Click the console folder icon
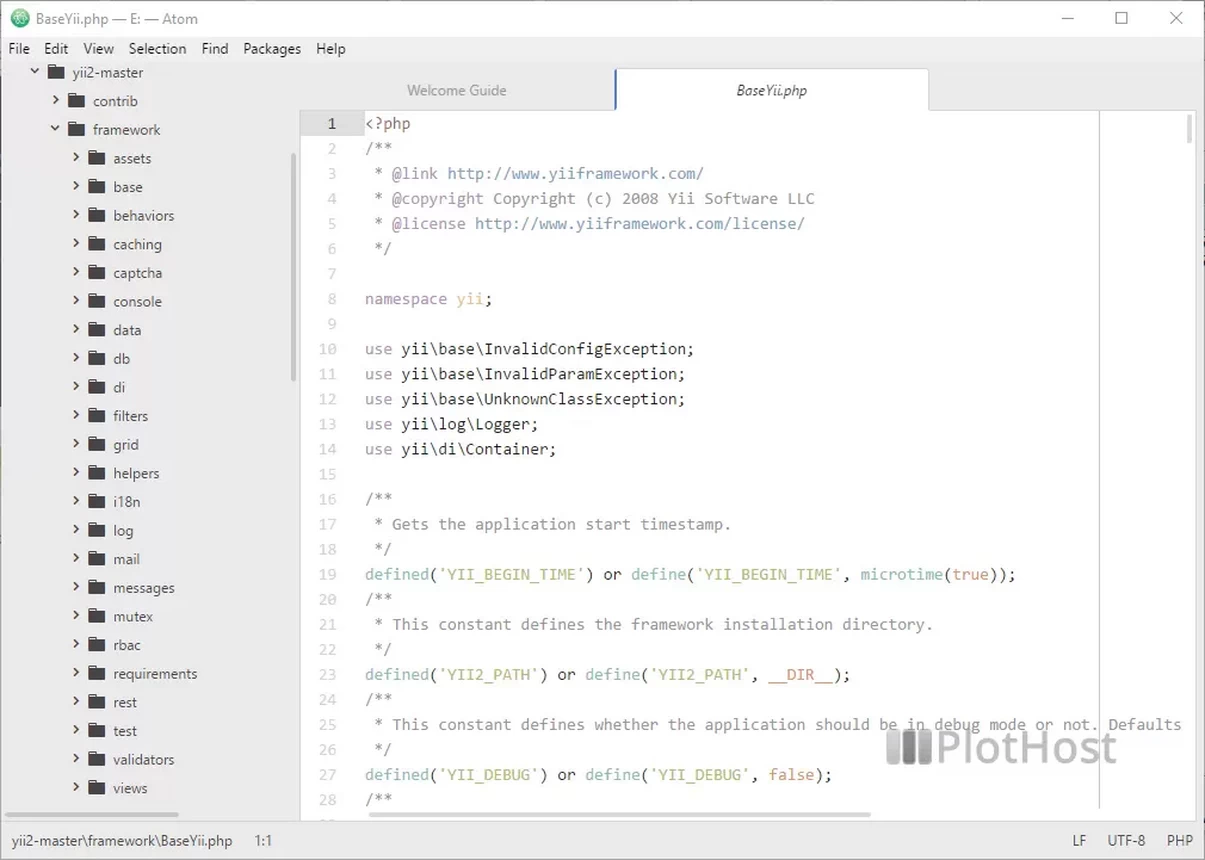This screenshot has height=860, width=1205. [x=96, y=301]
